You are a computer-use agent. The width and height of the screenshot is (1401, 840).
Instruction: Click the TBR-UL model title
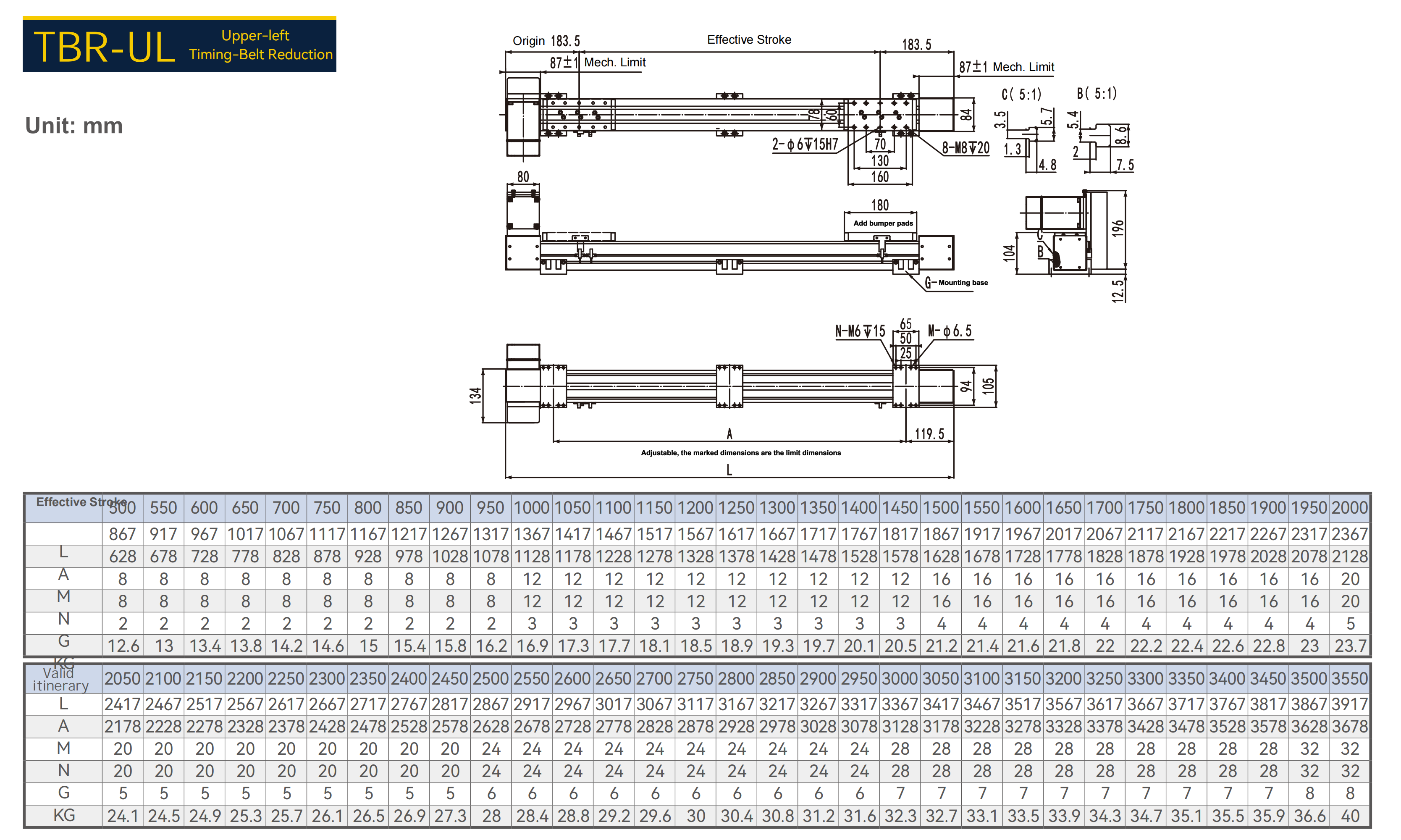click(x=104, y=47)
